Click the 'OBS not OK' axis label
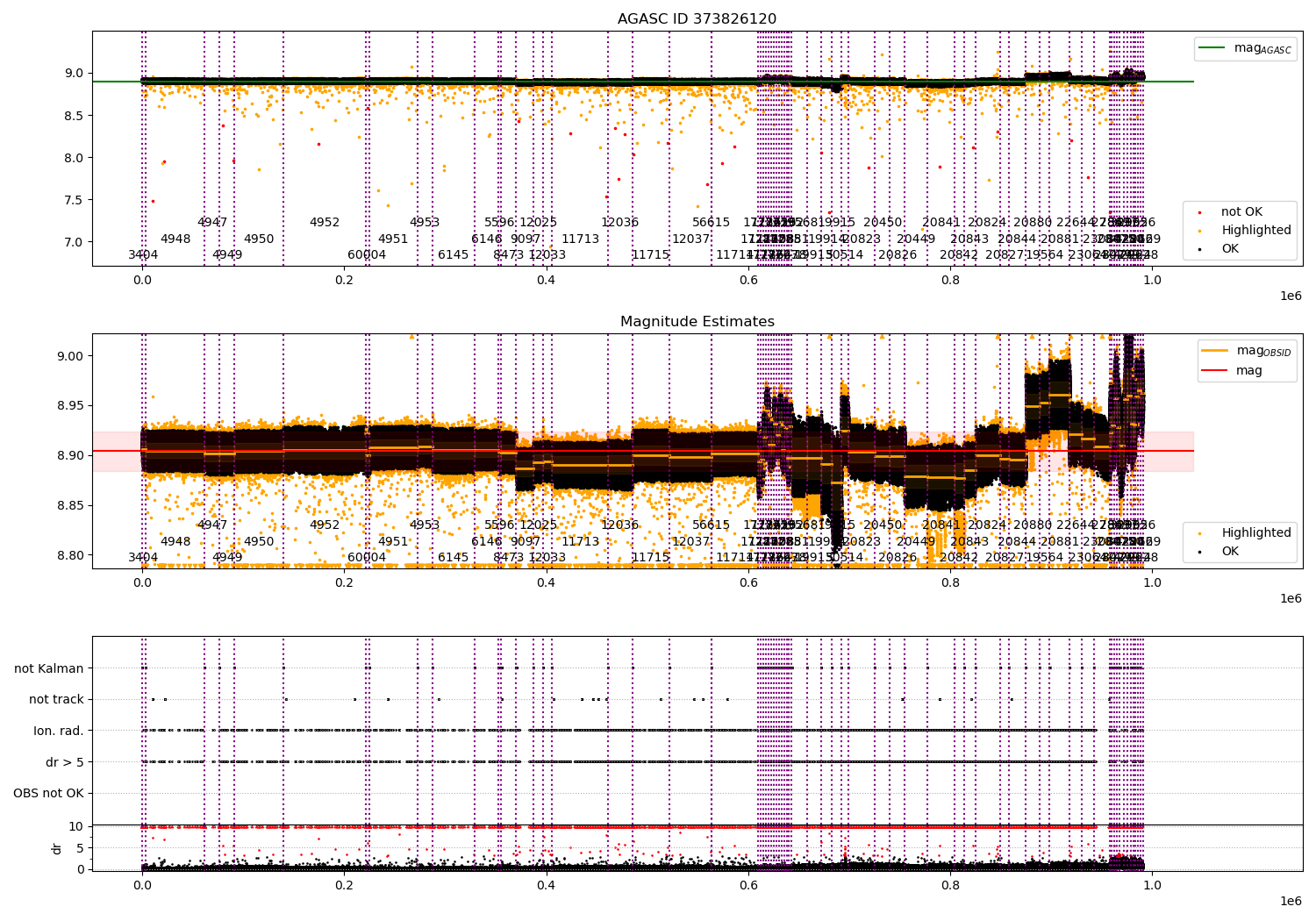Viewport: 1316px width, 921px height. click(48, 793)
